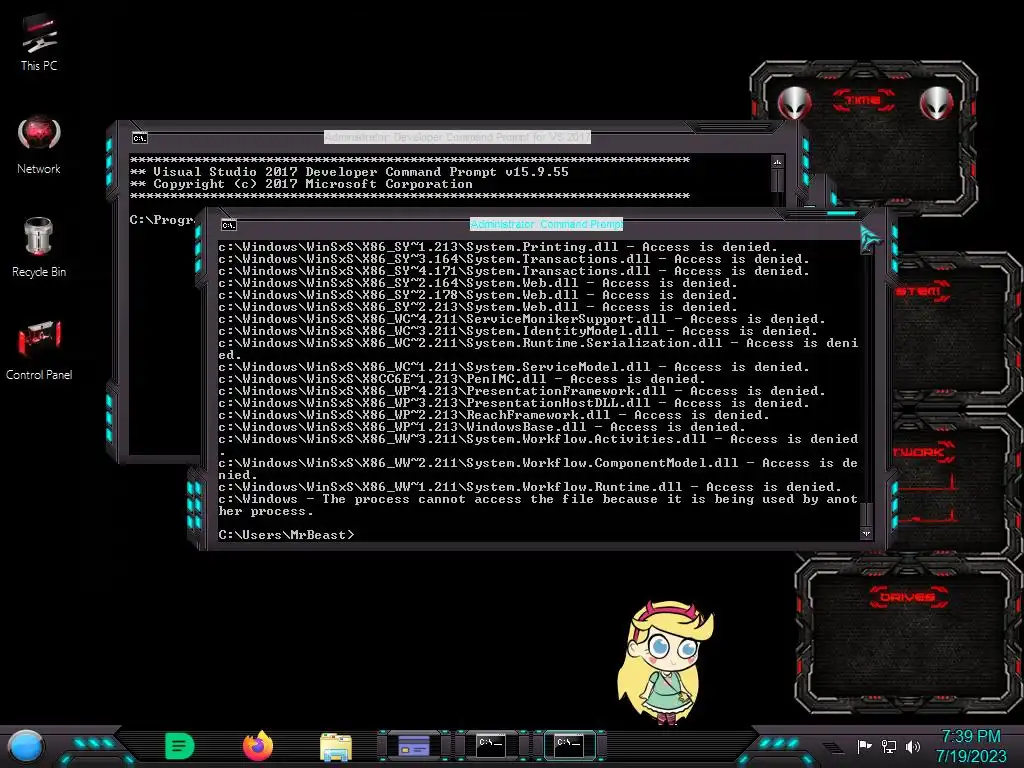Click the Star Butterfly desktop mascot
Image resolution: width=1024 pixels, height=768 pixels.
click(x=665, y=663)
